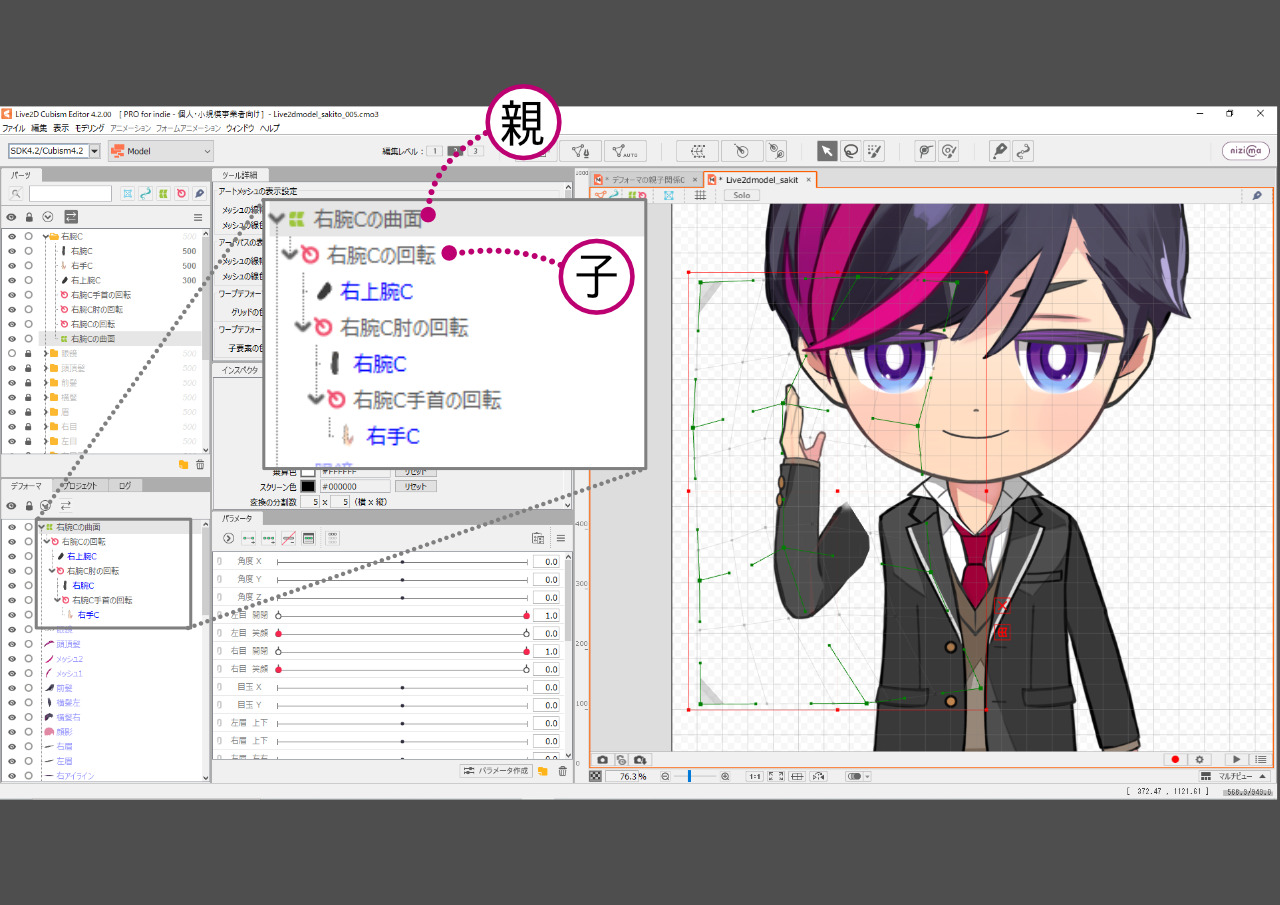This screenshot has height=905, width=1280.
Task: Choose the lasso selection tool
Action: pyautogui.click(x=850, y=151)
